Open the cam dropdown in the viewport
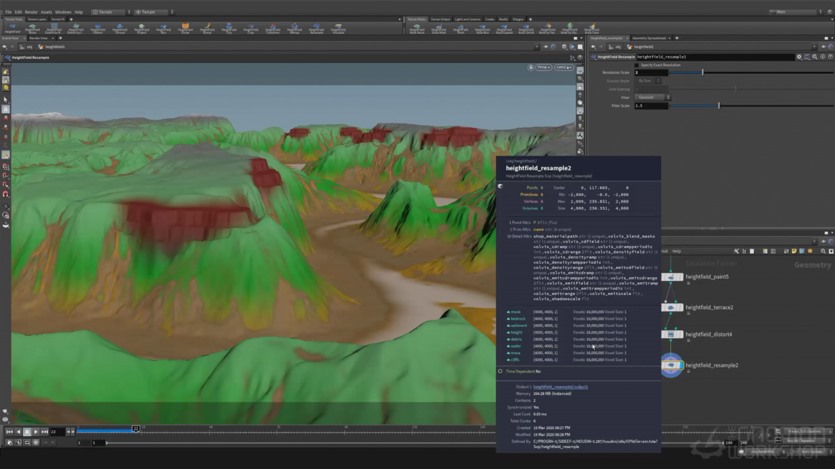Screen dimensions: 835x469 pyautogui.click(x=564, y=68)
